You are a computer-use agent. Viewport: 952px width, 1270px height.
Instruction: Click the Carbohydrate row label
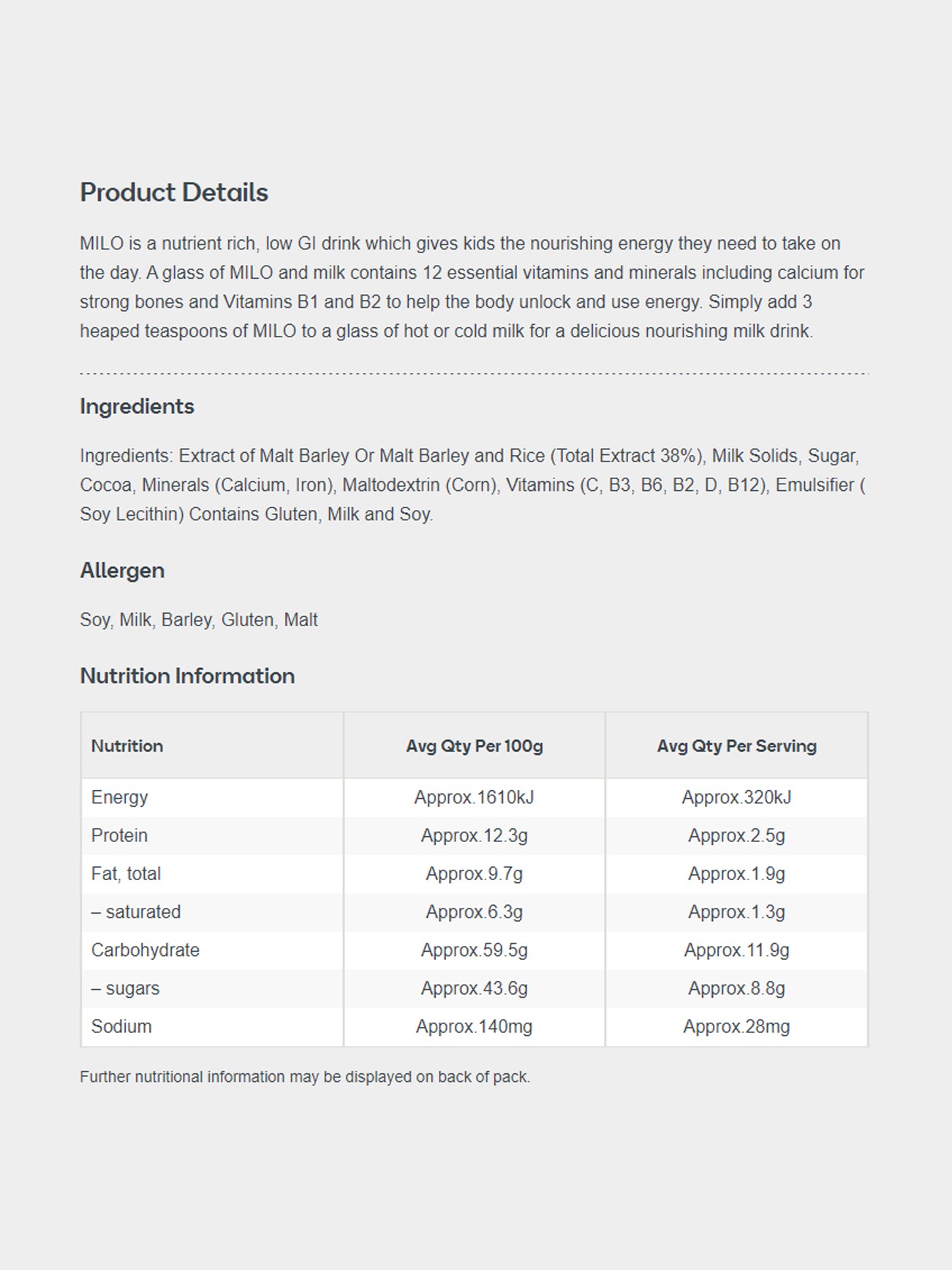tap(145, 950)
